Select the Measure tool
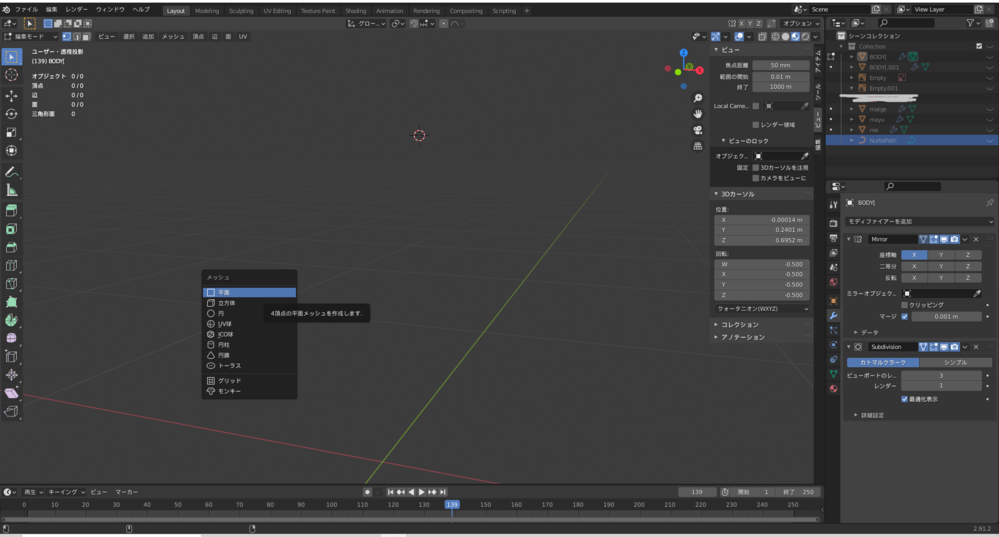This screenshot has height=537, width=999. (12, 190)
